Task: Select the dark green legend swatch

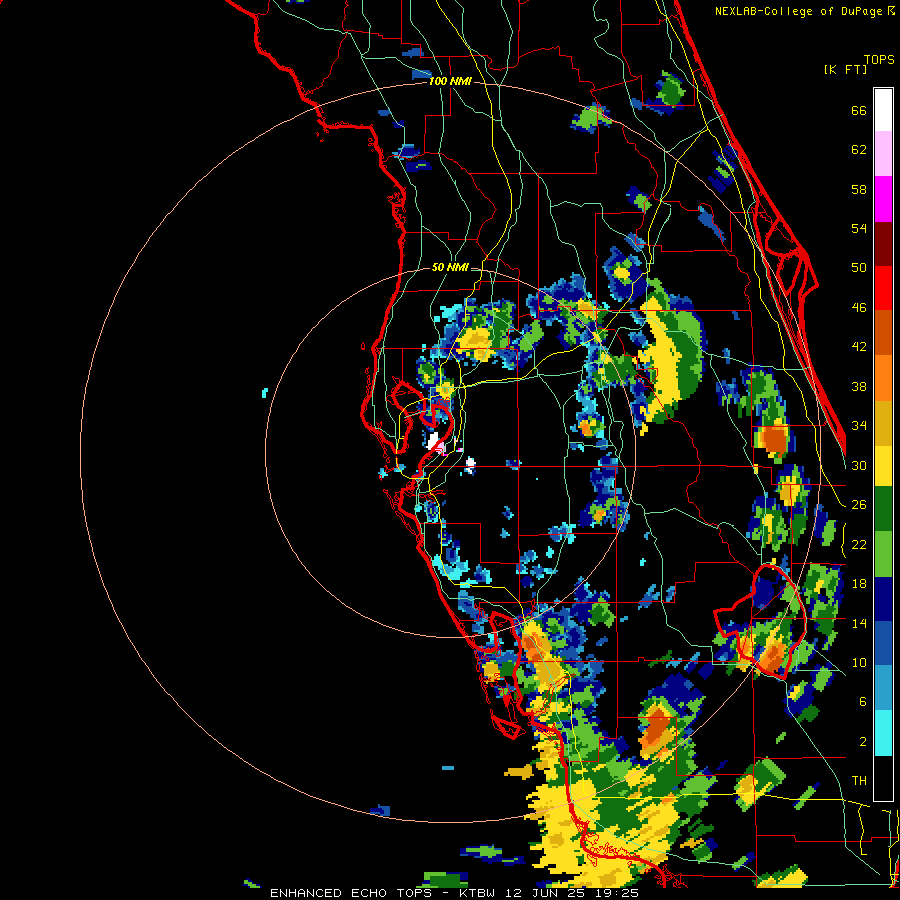Action: 883,509
